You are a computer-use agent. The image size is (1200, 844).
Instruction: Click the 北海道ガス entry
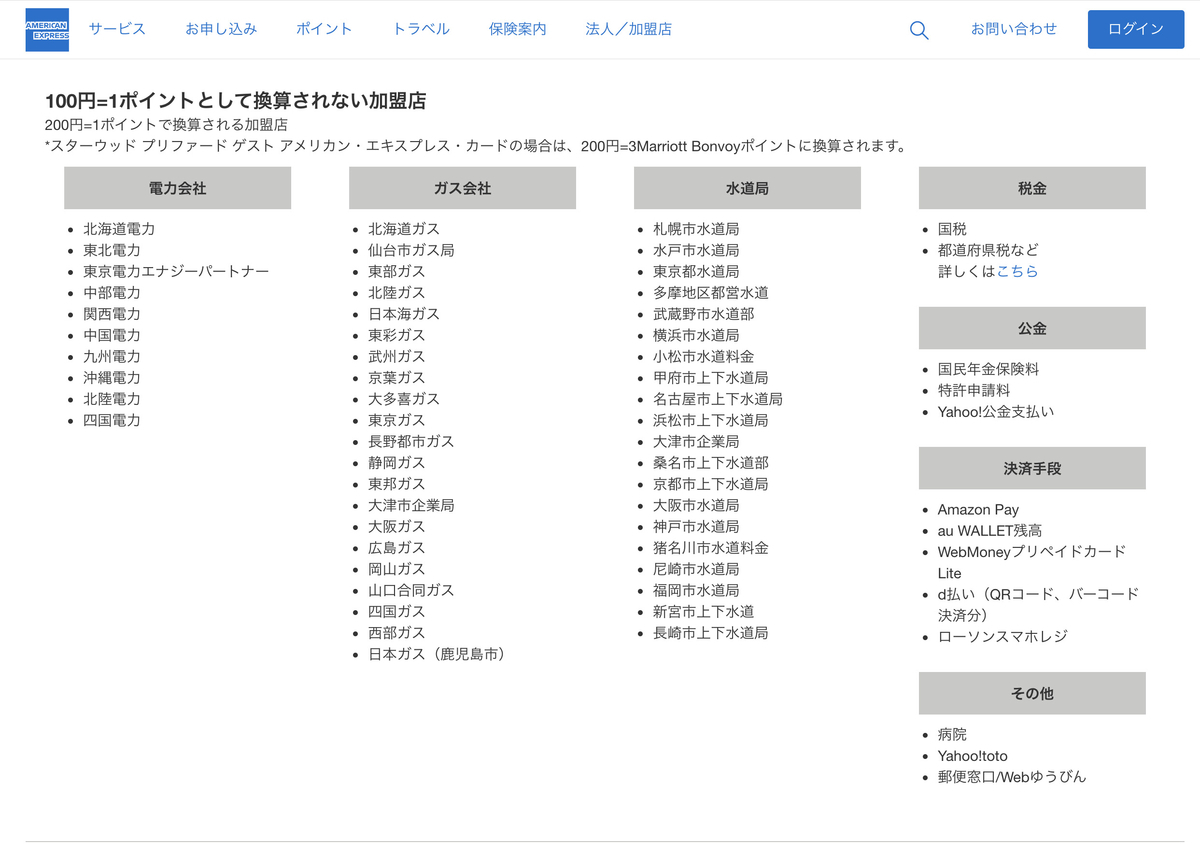(x=404, y=229)
